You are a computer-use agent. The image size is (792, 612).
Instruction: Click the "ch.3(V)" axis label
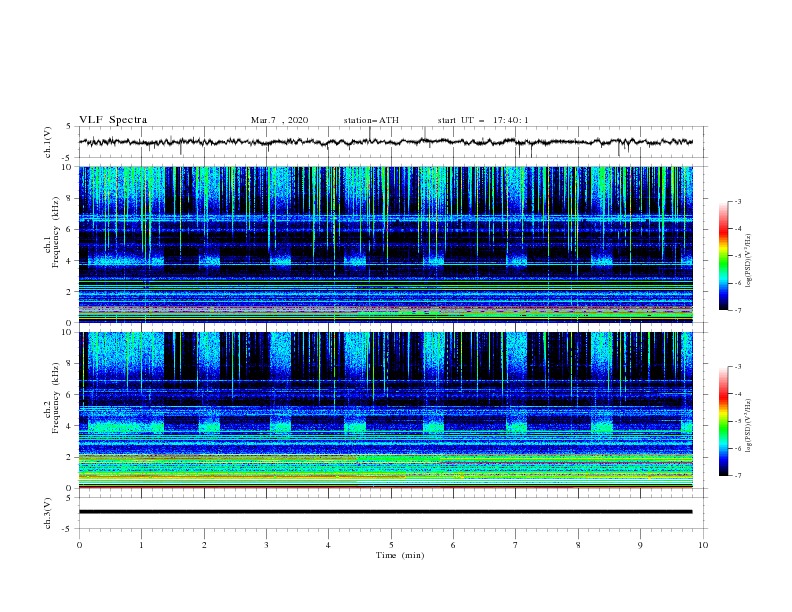pyautogui.click(x=48, y=513)
